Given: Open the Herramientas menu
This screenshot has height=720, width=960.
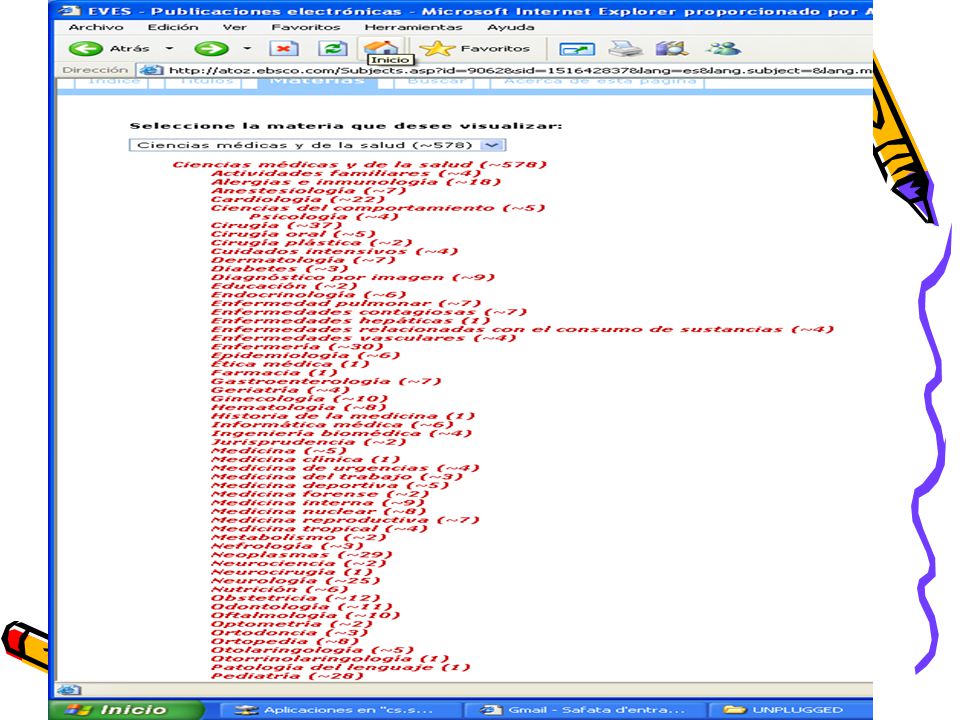Looking at the screenshot, I should click(x=413, y=27).
